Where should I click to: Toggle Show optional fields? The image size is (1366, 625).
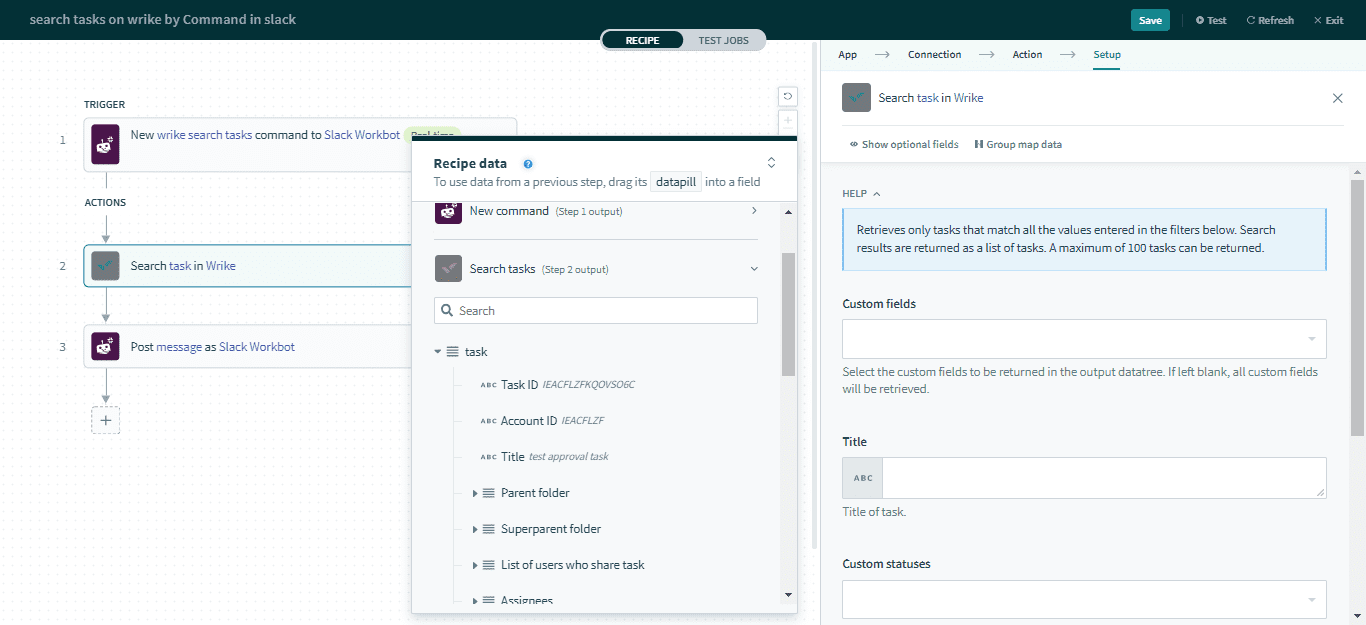(904, 144)
